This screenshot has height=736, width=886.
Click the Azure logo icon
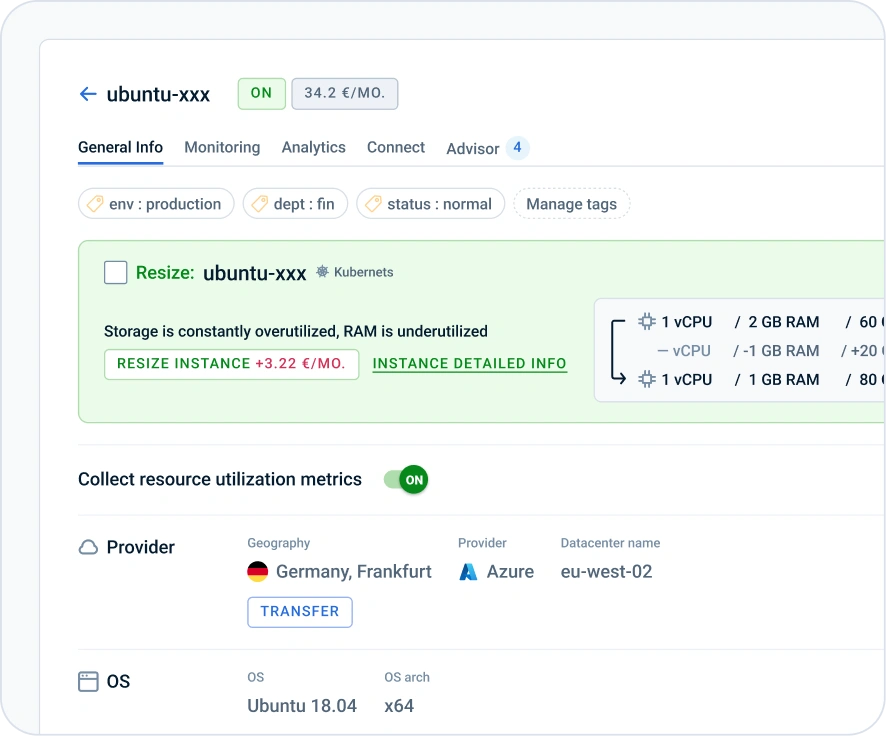(x=468, y=572)
